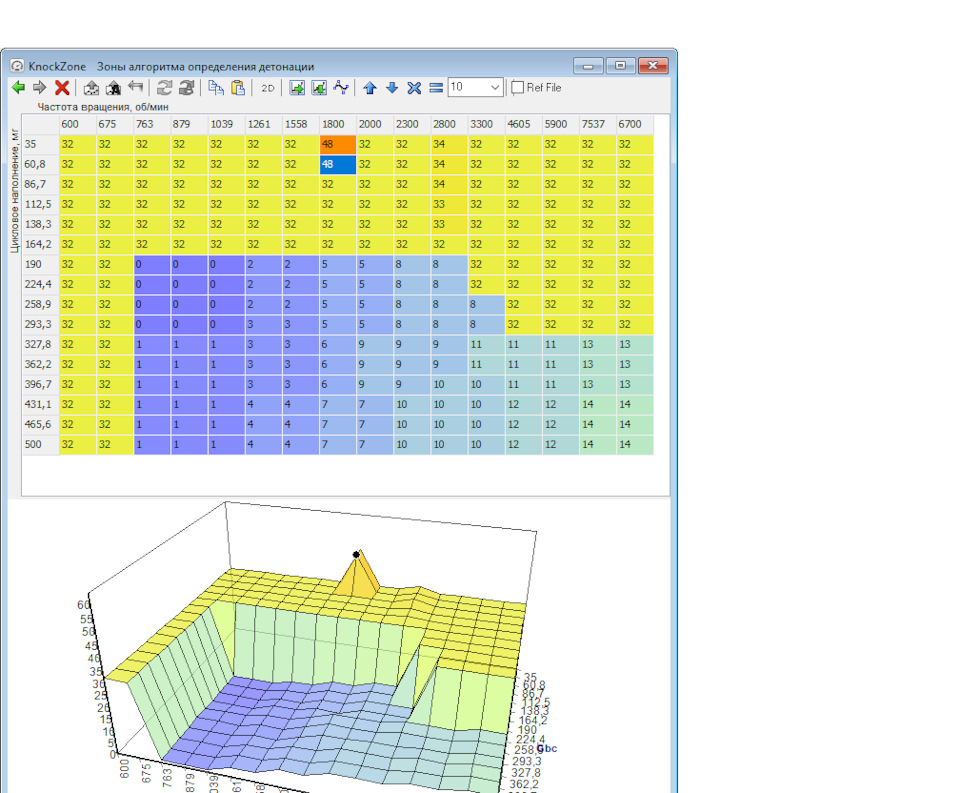Paste data with the clipboard icon
This screenshot has height=793, width=960.
[238, 88]
